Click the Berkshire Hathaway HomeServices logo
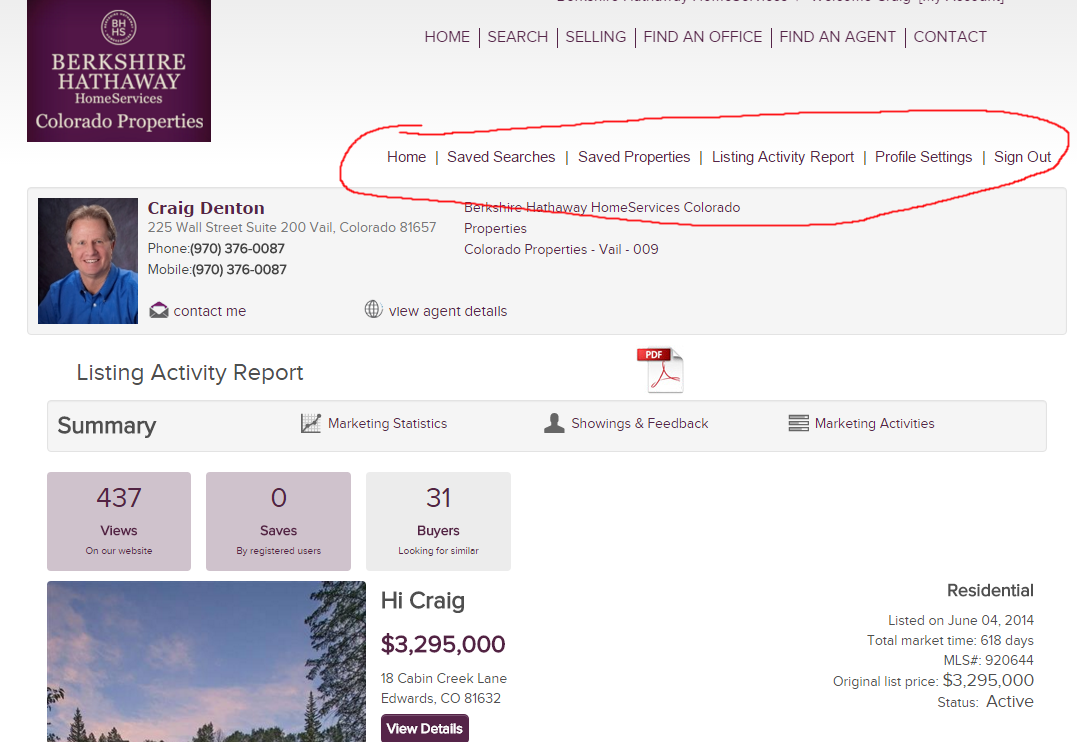The height and width of the screenshot is (742, 1077). [x=119, y=70]
